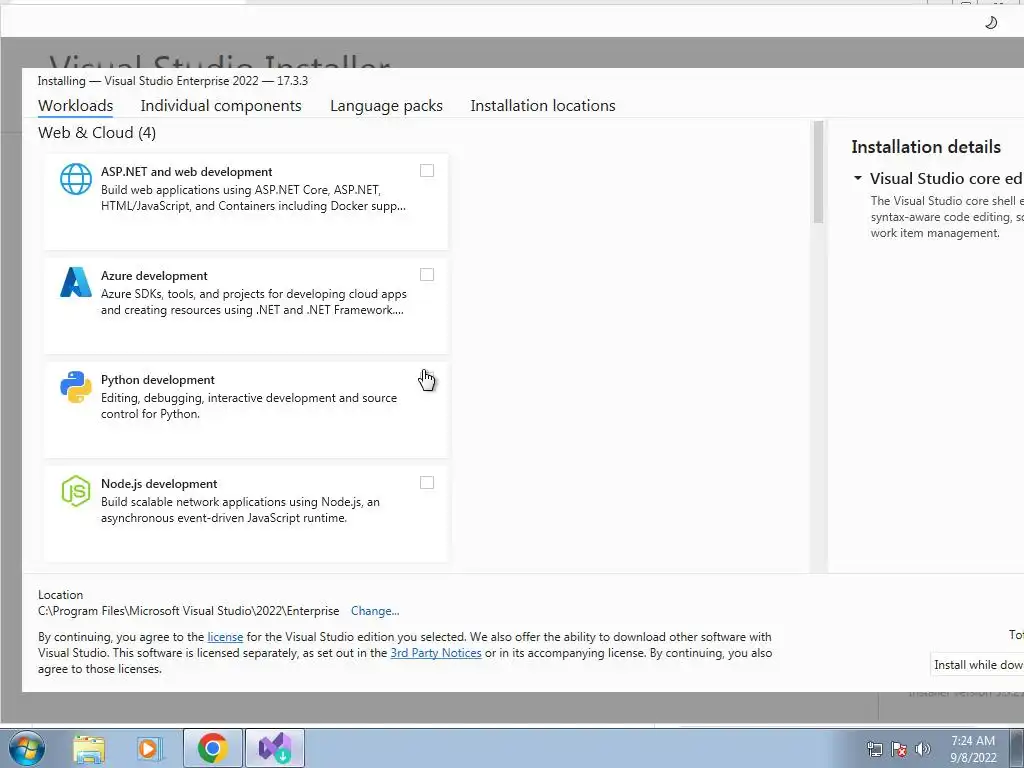Select the Node.js development title text

click(159, 484)
